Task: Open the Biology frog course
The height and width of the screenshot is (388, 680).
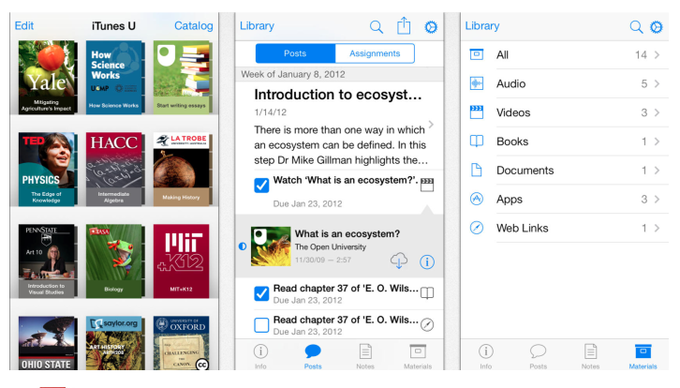Action: (x=115, y=261)
